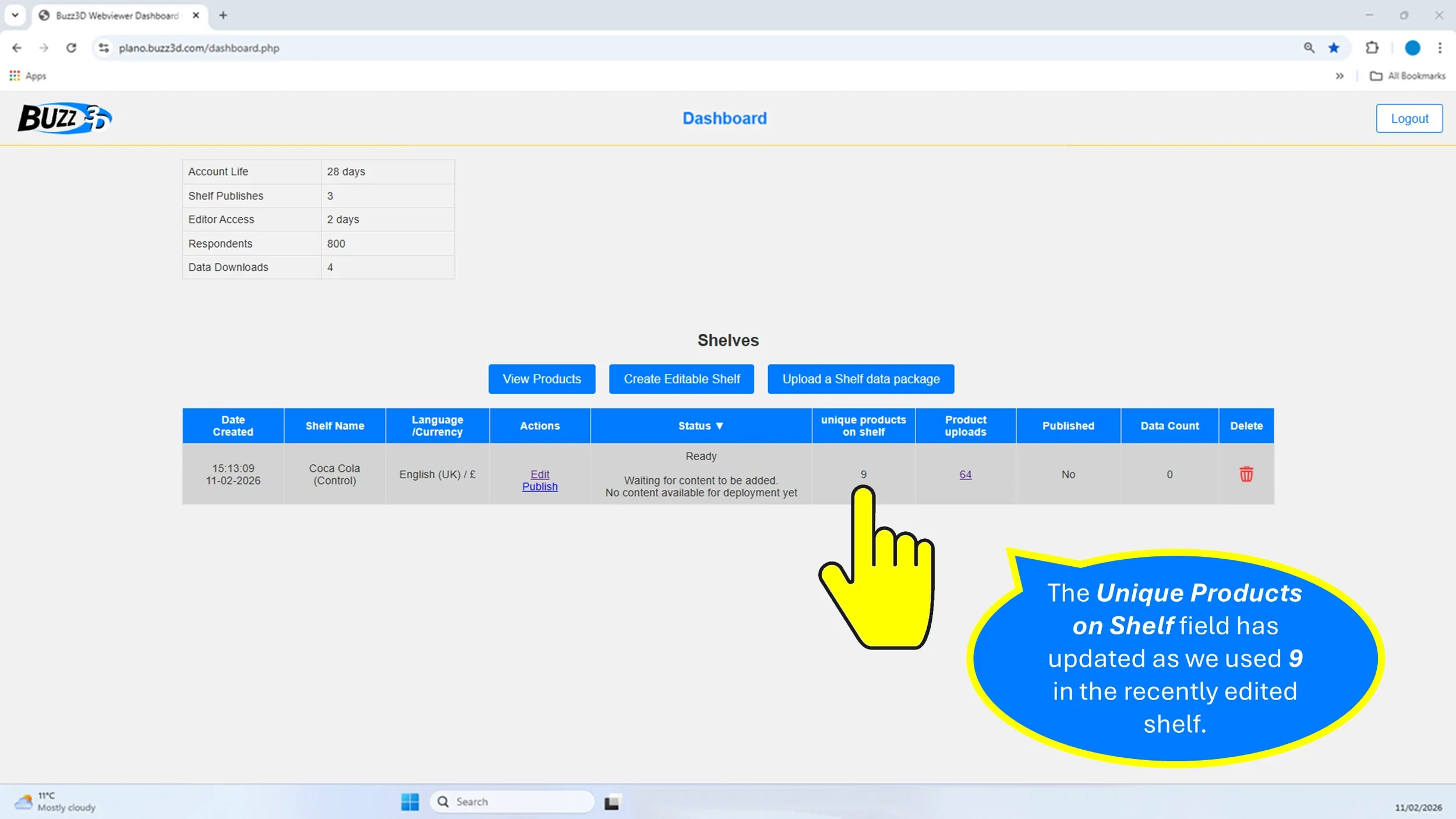Open the browser extensions puzzle icon
The width and height of the screenshot is (1456, 819).
coord(1372,48)
